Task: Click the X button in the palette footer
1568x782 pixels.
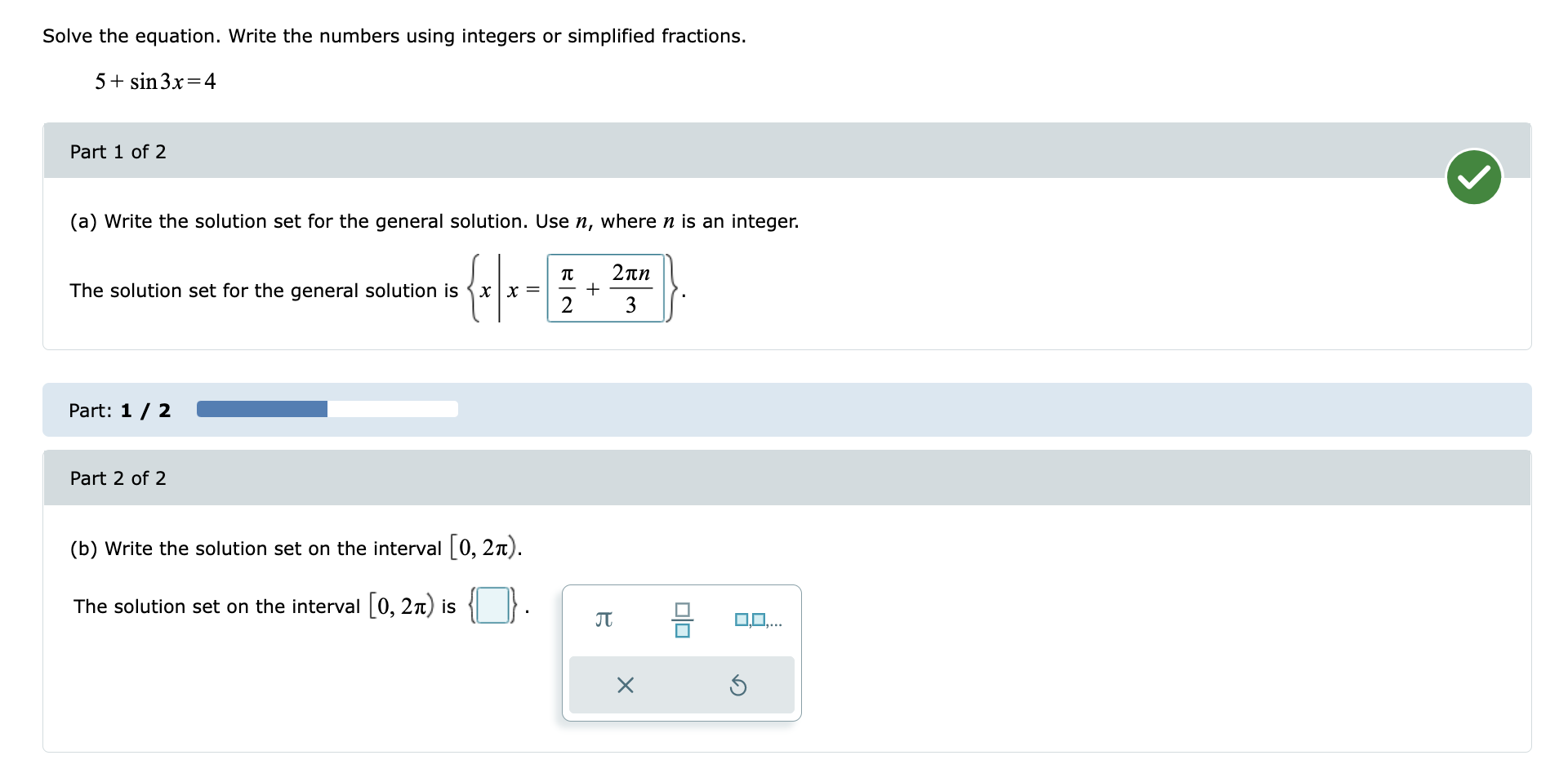Action: click(x=625, y=686)
